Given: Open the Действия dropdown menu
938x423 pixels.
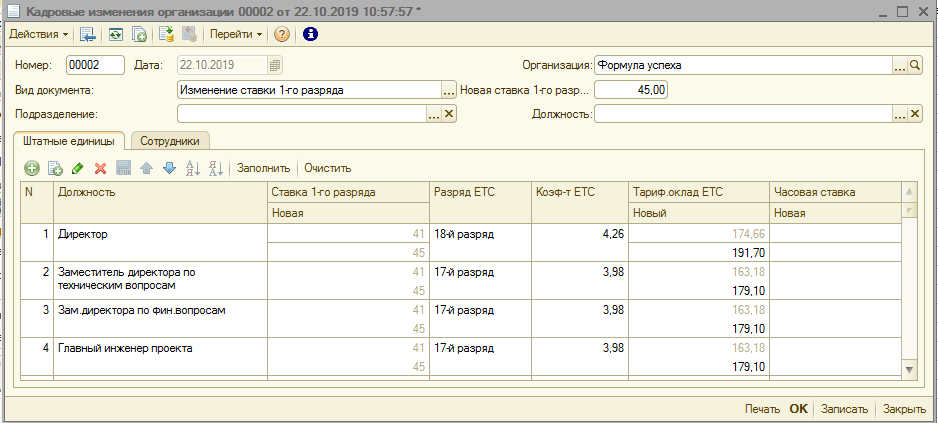Looking at the screenshot, I should point(38,34).
